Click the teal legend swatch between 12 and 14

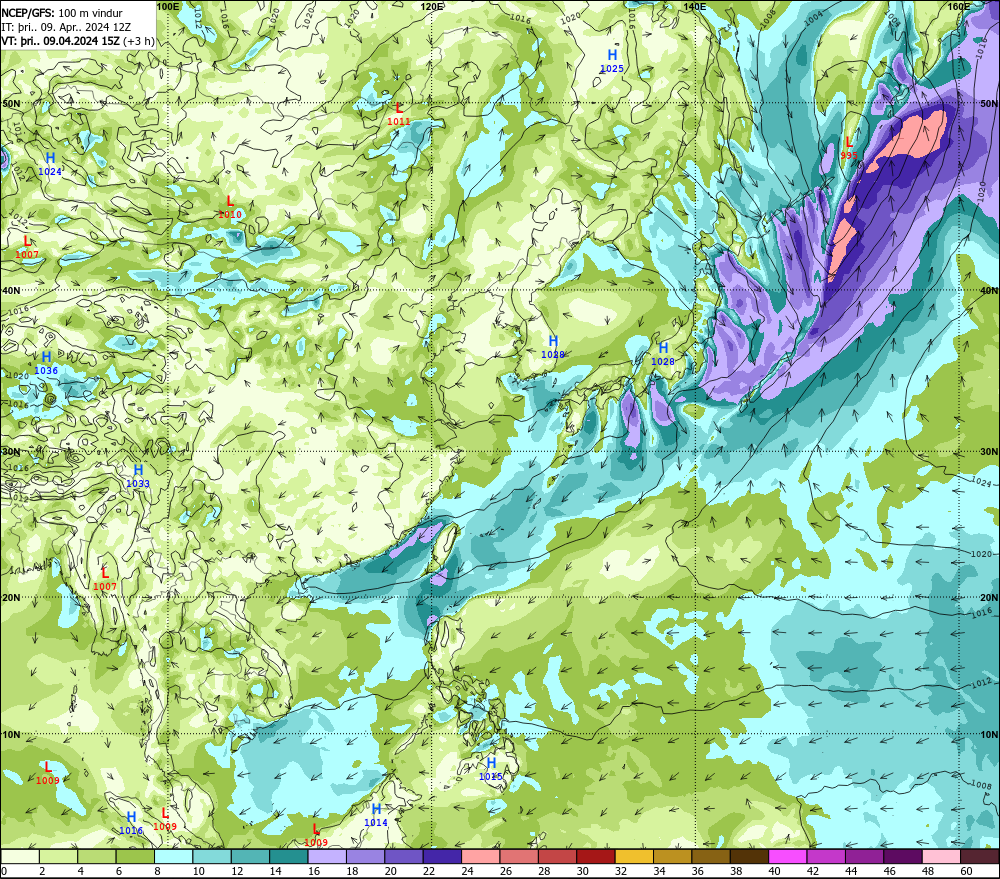click(250, 856)
